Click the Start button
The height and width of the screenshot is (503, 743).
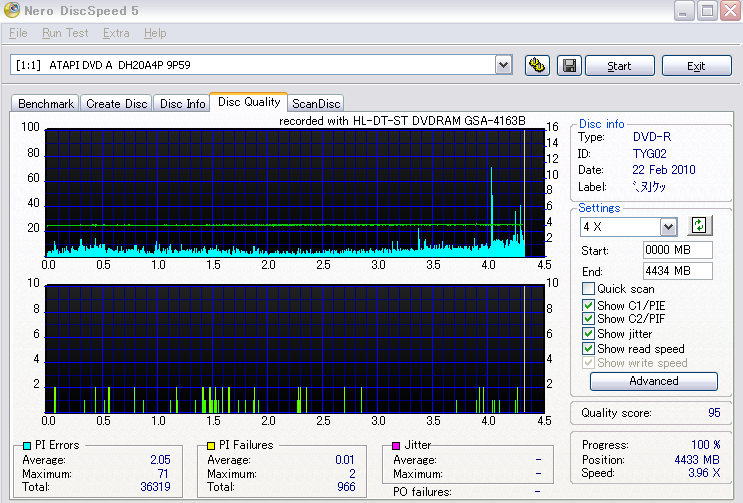(x=620, y=66)
